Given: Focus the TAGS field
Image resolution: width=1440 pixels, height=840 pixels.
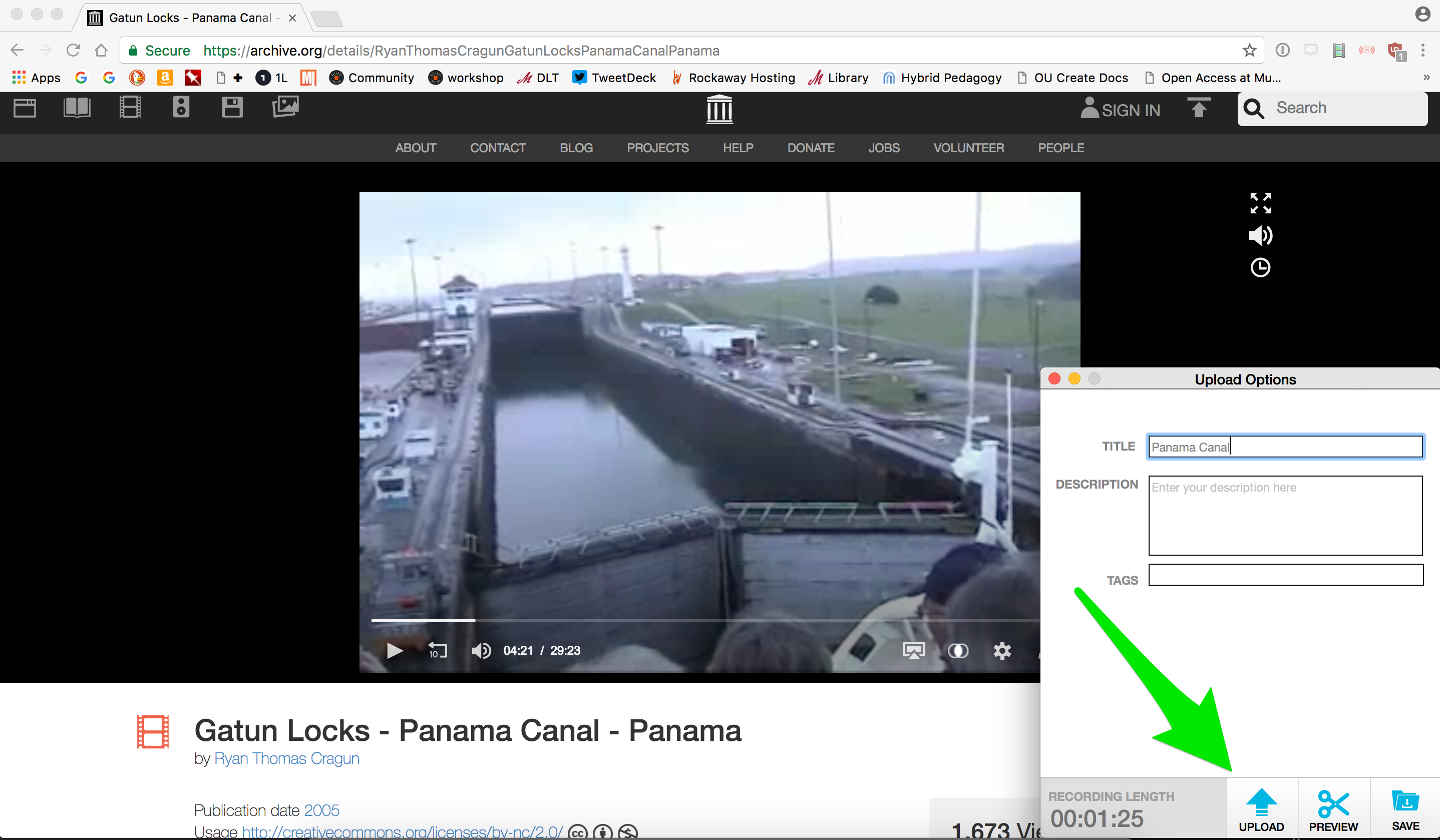Looking at the screenshot, I should pos(1286,575).
